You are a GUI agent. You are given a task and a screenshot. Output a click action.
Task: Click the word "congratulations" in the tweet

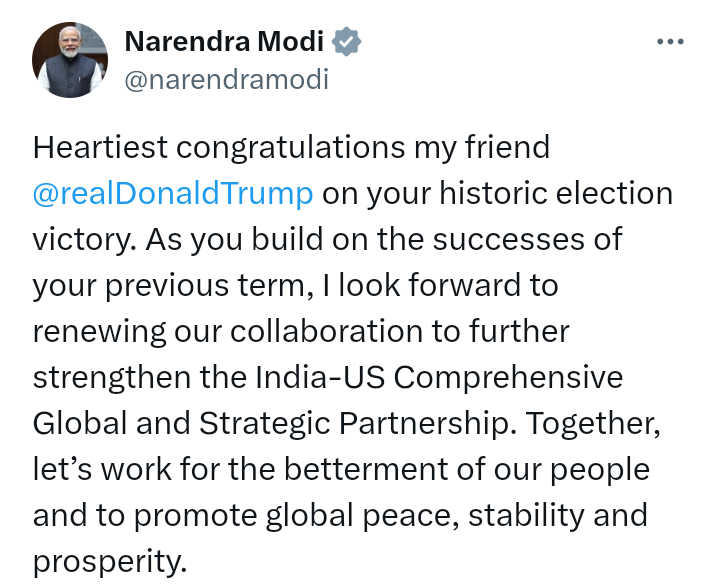(x=291, y=148)
